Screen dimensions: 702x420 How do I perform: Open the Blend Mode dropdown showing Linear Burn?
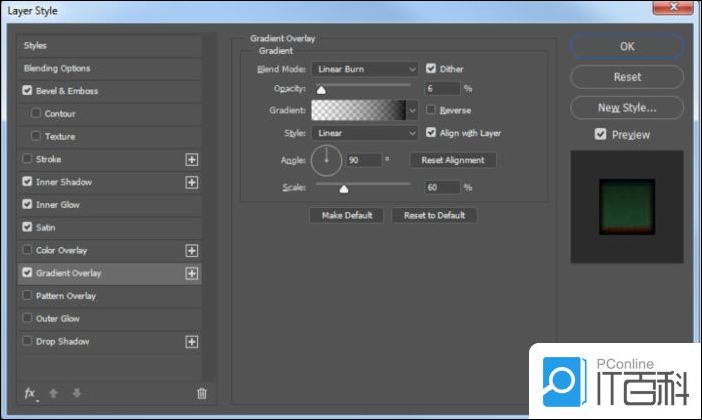(364, 69)
